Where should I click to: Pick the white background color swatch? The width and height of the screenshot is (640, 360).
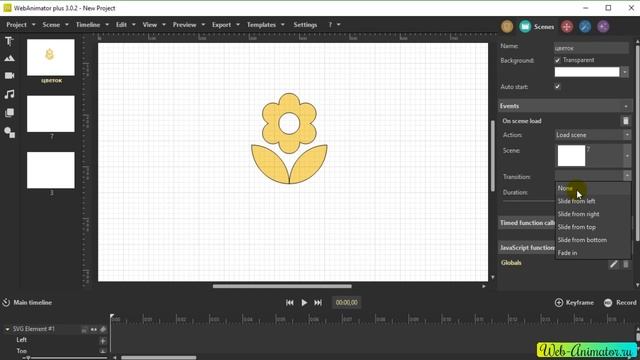coord(587,72)
